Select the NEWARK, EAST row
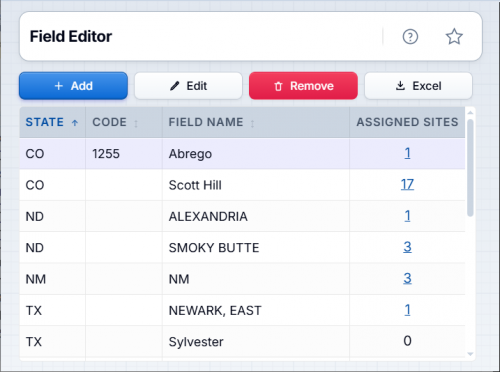 242,310
